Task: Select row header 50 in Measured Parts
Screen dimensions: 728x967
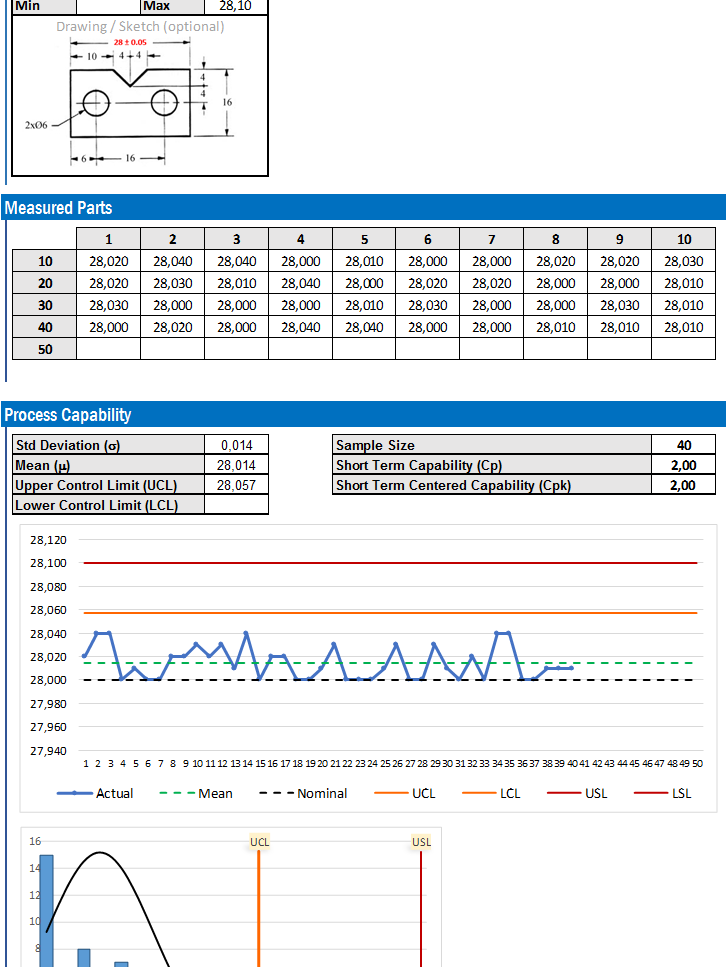Action: [x=44, y=349]
